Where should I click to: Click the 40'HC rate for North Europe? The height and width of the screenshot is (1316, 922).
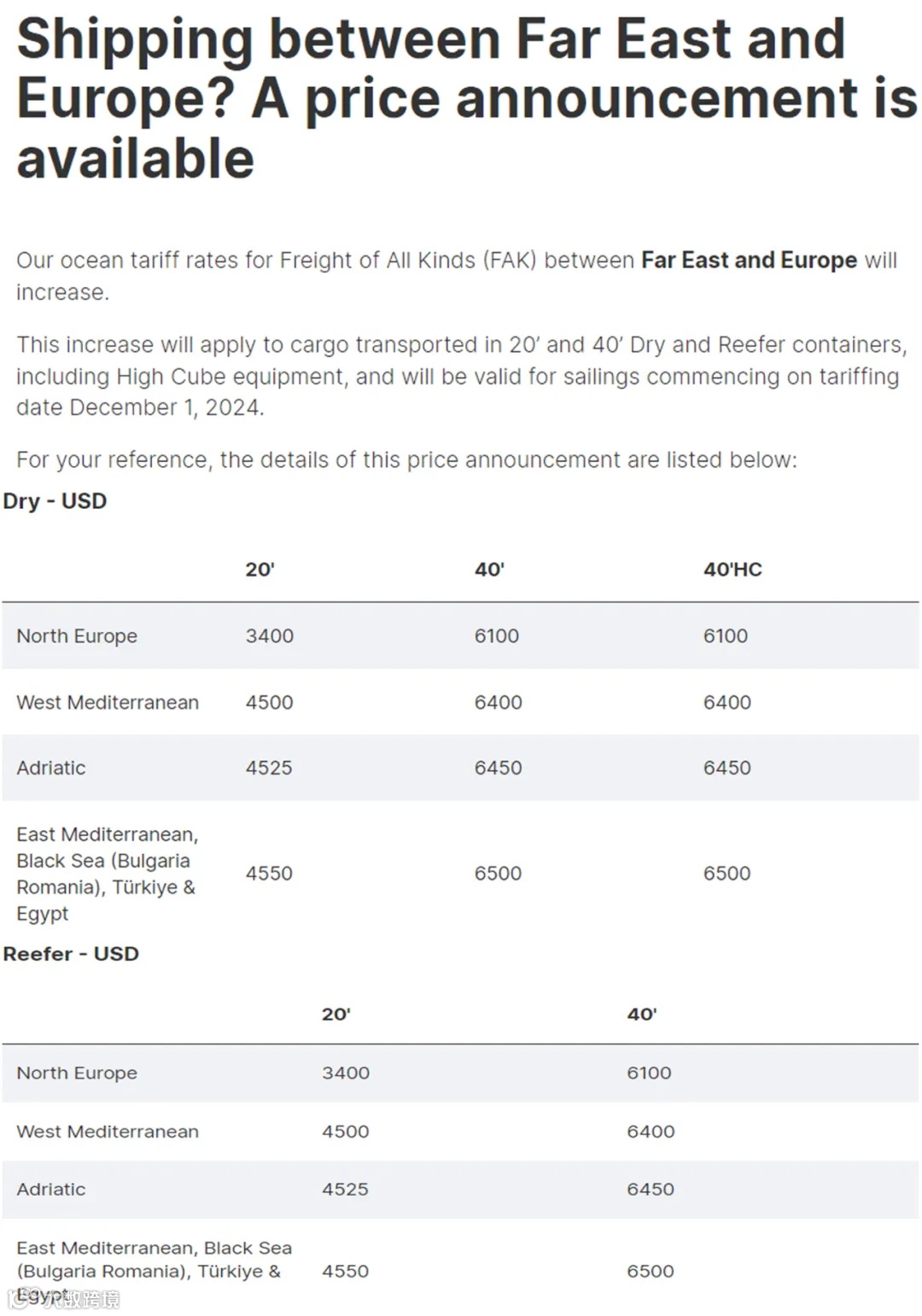click(x=726, y=636)
